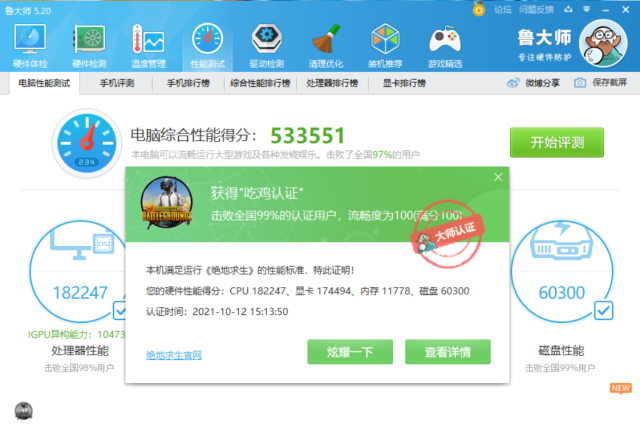Switch to 手机排行榜 tab
This screenshot has height=428, width=640.
coord(188,83)
